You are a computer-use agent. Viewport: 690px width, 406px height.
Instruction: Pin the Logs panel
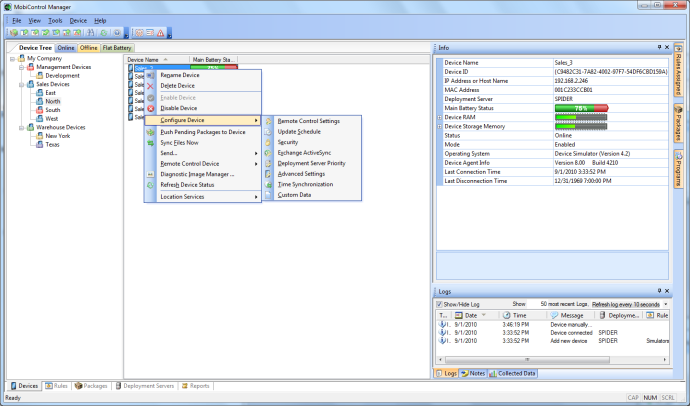pyautogui.click(x=659, y=291)
